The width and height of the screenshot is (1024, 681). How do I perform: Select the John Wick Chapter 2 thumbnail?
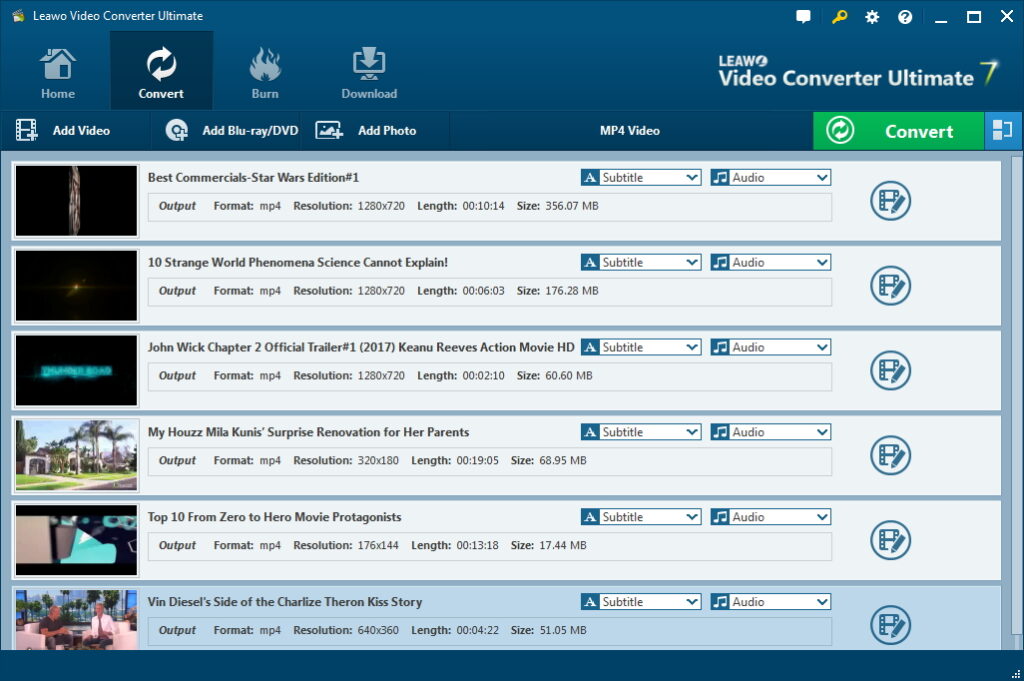[76, 370]
